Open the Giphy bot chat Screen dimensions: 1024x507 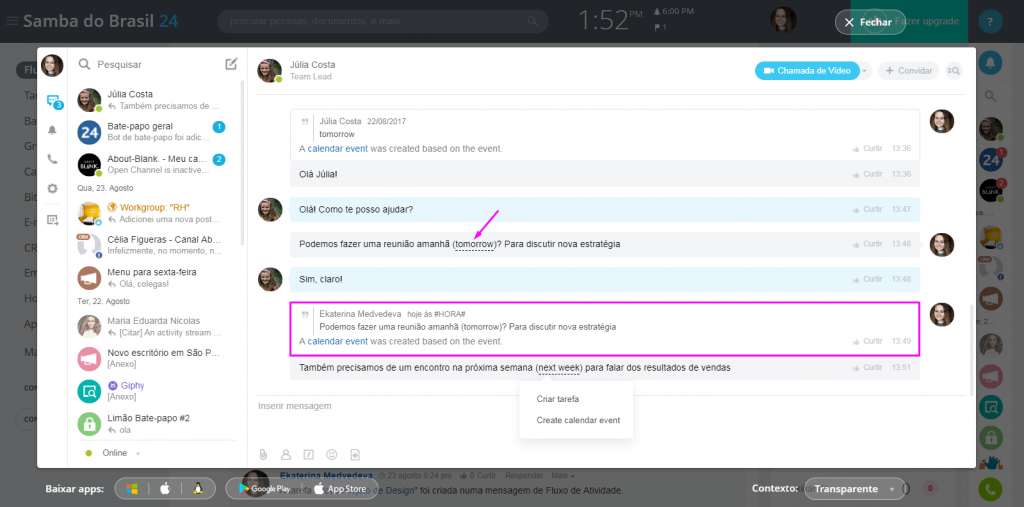click(155, 391)
